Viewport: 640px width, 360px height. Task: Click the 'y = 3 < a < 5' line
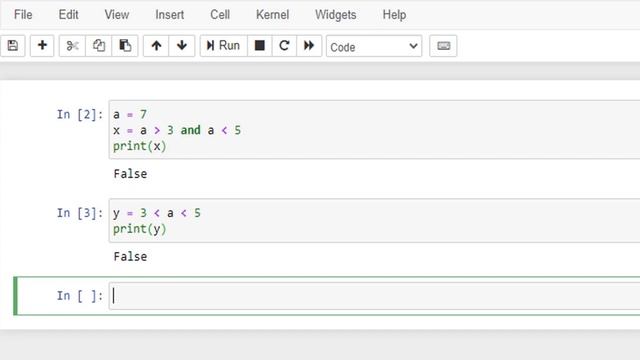pos(157,213)
